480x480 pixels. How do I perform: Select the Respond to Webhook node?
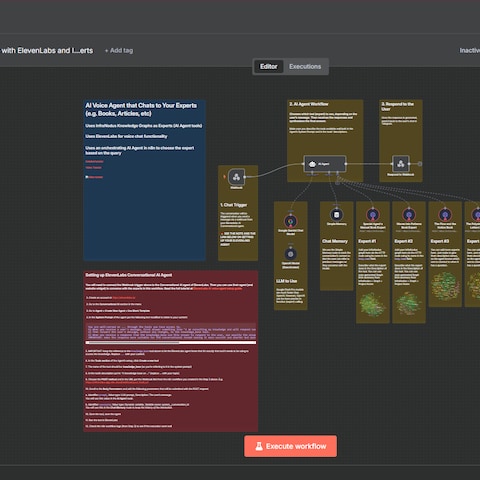pyautogui.click(x=401, y=164)
